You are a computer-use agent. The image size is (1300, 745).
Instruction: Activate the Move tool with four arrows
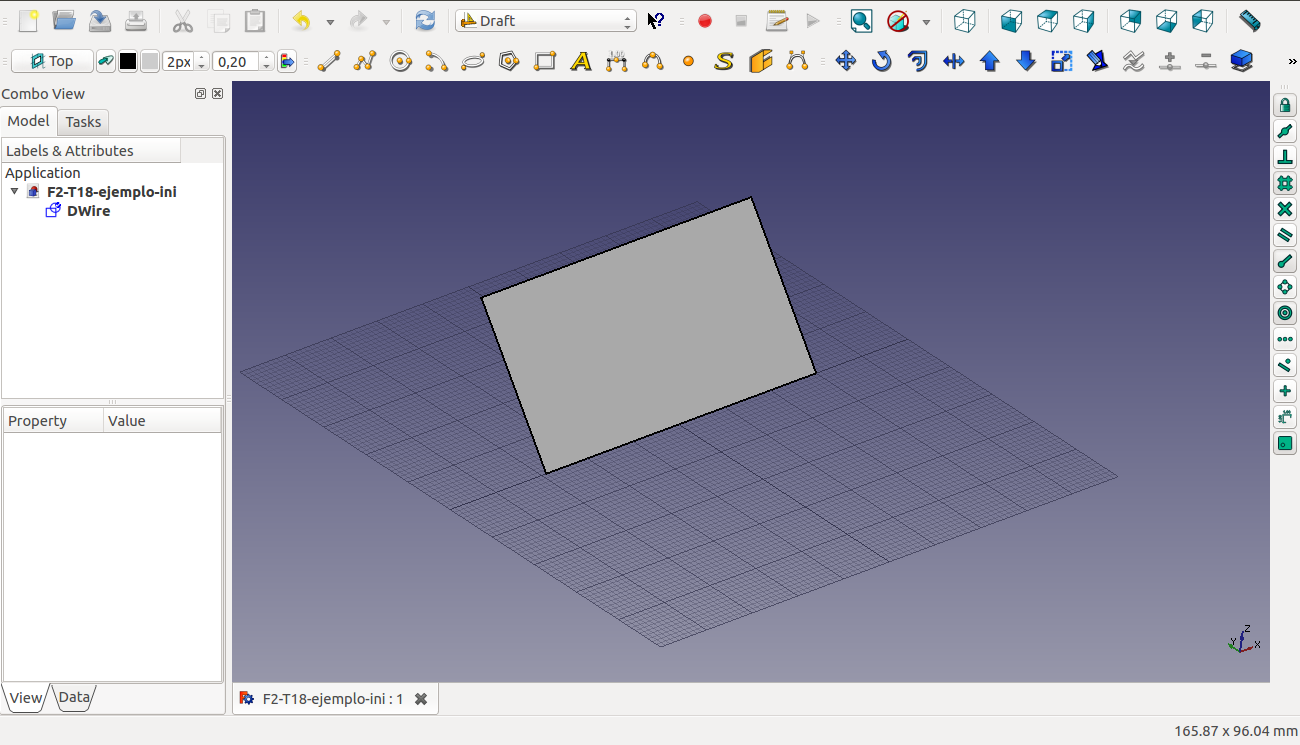coord(846,62)
